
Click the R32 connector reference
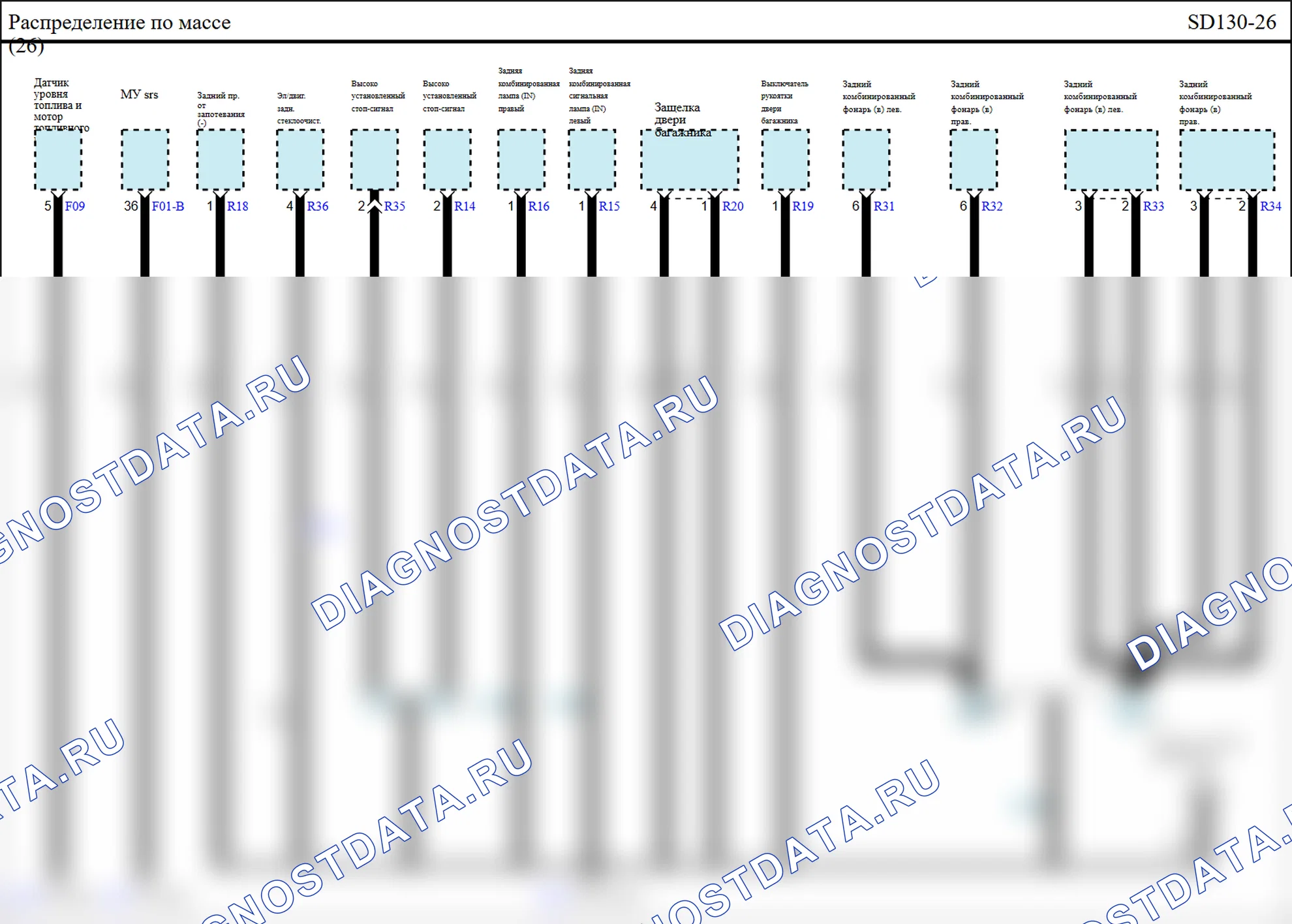point(992,206)
